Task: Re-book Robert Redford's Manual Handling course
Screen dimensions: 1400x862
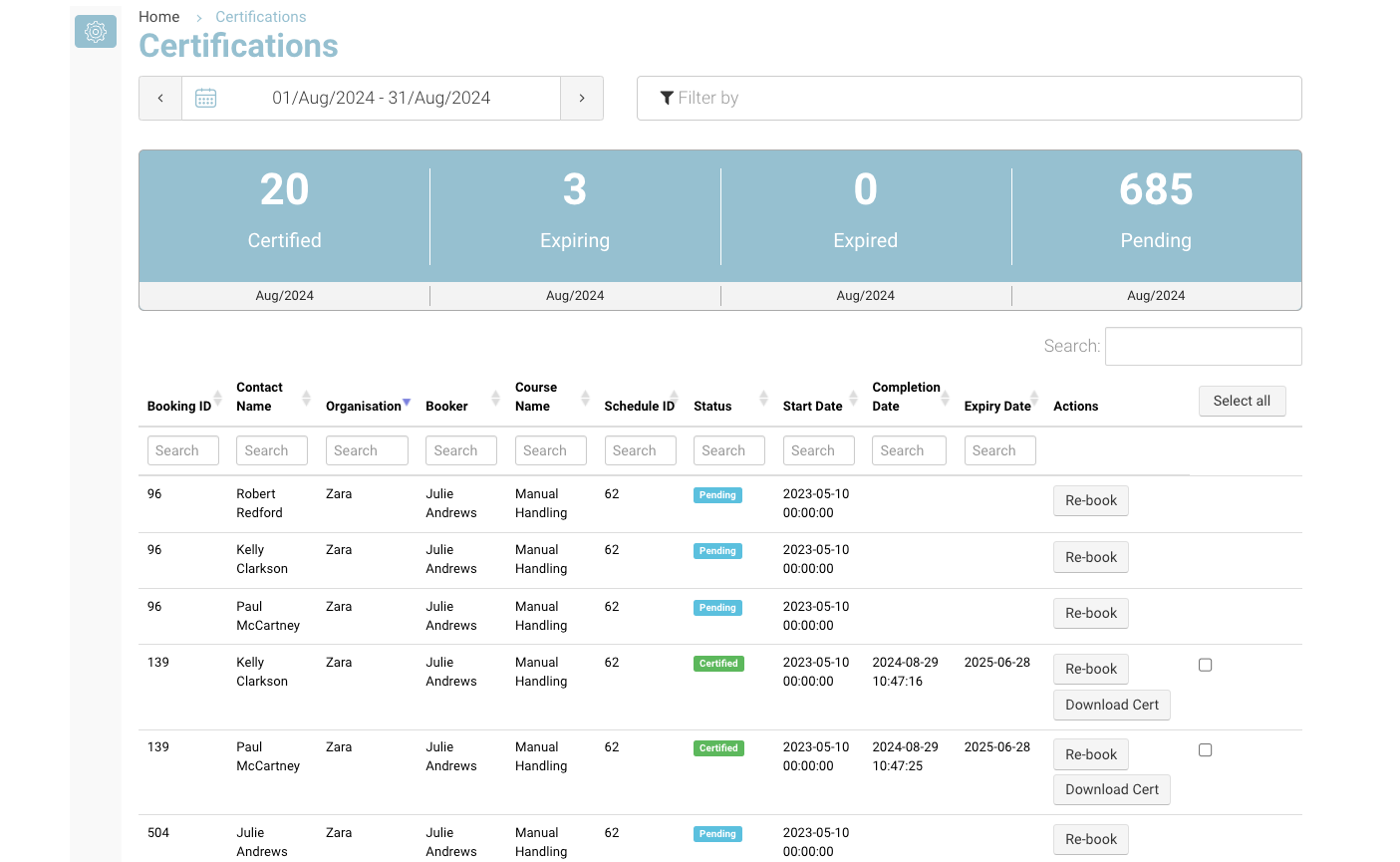Action: [x=1090, y=500]
